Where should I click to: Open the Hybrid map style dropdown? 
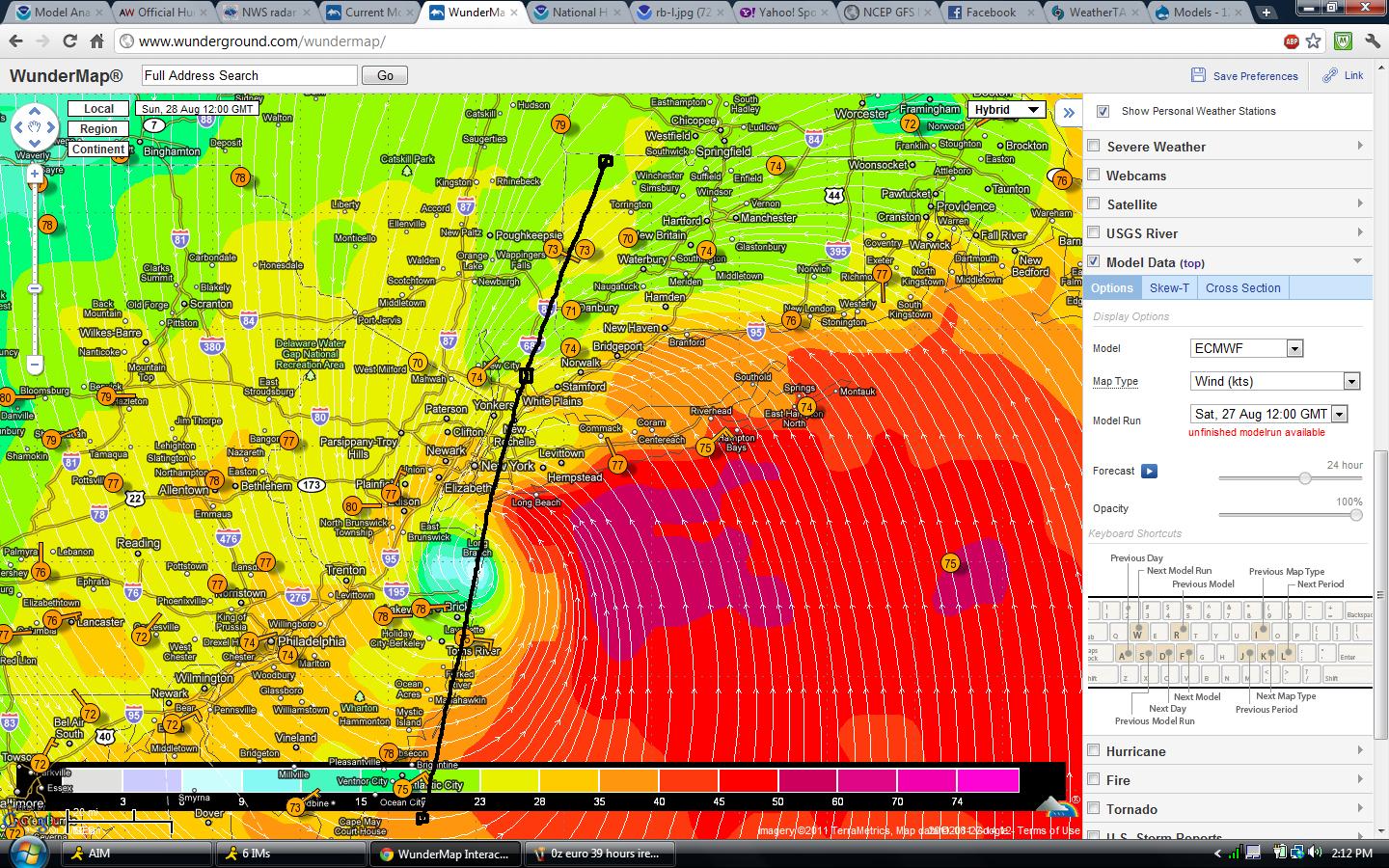pos(1006,110)
